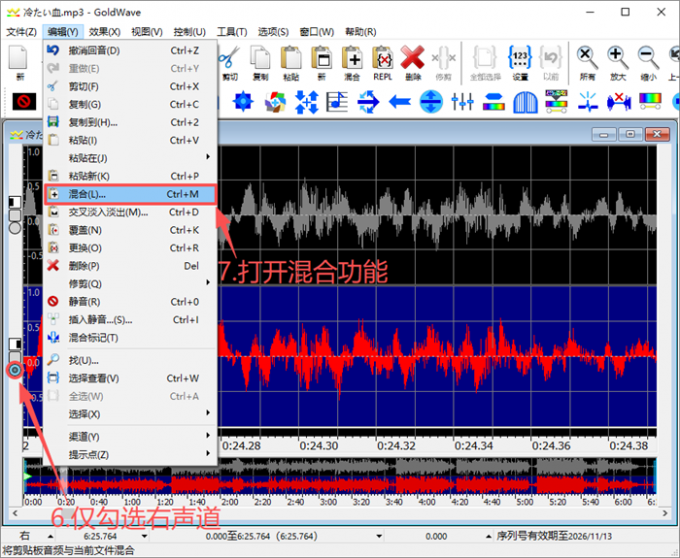Click the overview scrollbar right arrow

click(x=665, y=513)
